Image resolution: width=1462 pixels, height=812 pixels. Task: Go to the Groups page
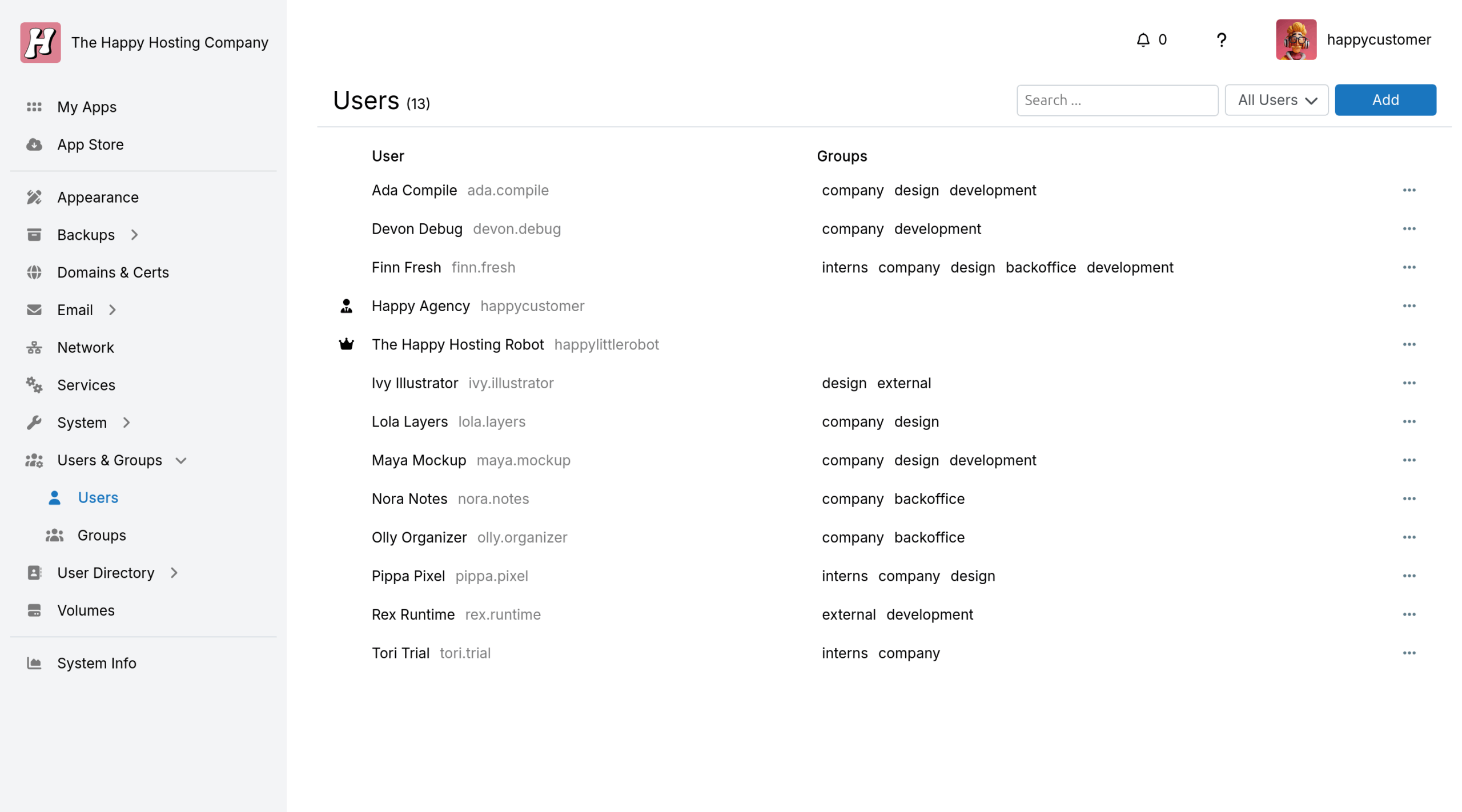point(102,535)
